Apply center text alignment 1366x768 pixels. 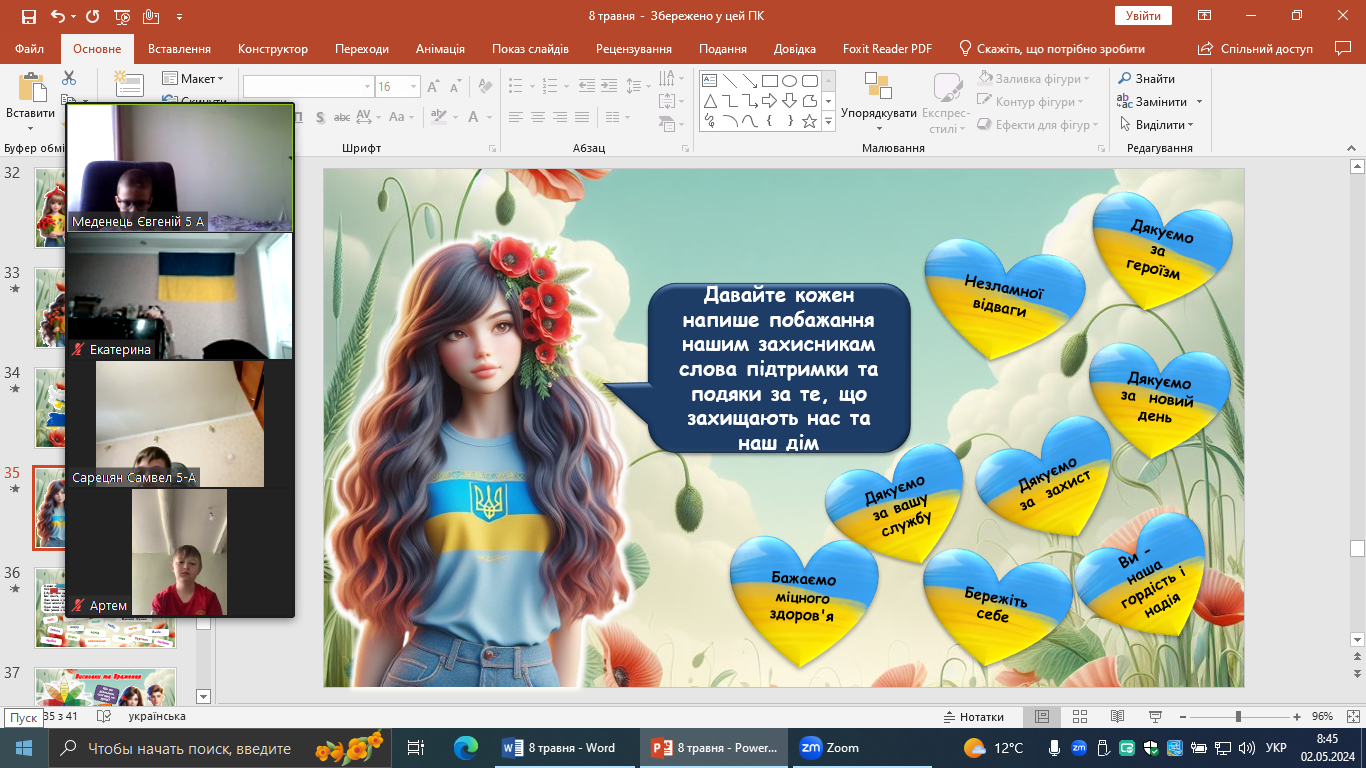click(x=537, y=117)
